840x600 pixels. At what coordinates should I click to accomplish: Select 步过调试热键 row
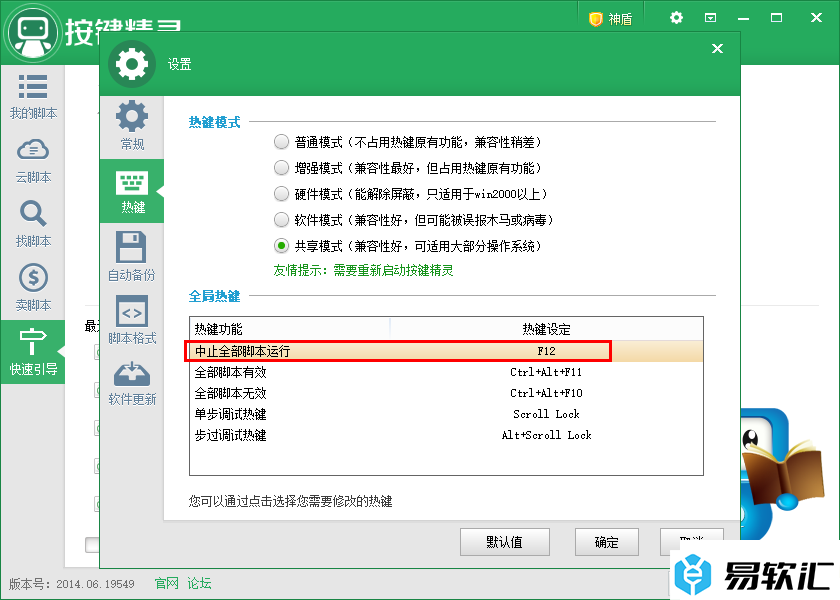446,435
